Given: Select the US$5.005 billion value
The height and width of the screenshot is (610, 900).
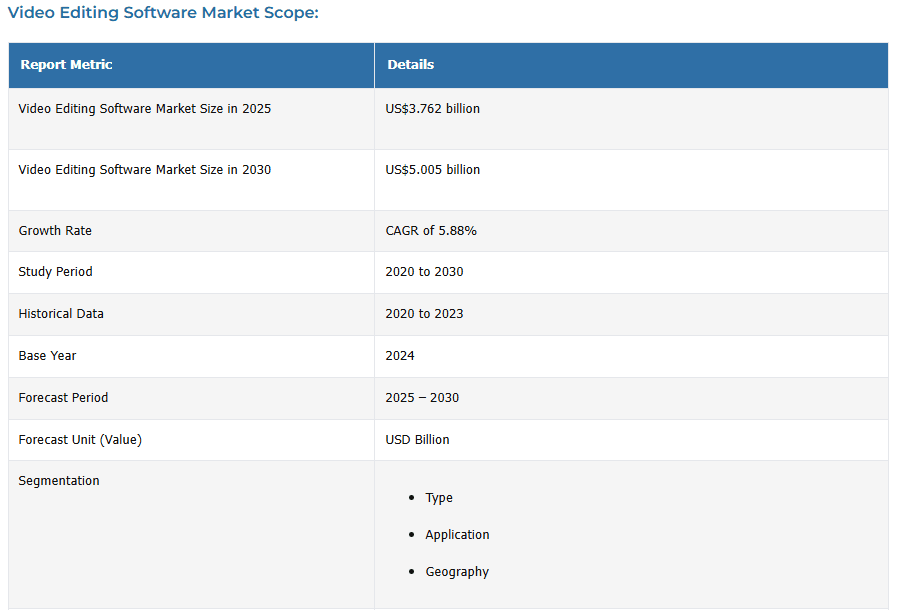Looking at the screenshot, I should [x=432, y=170].
